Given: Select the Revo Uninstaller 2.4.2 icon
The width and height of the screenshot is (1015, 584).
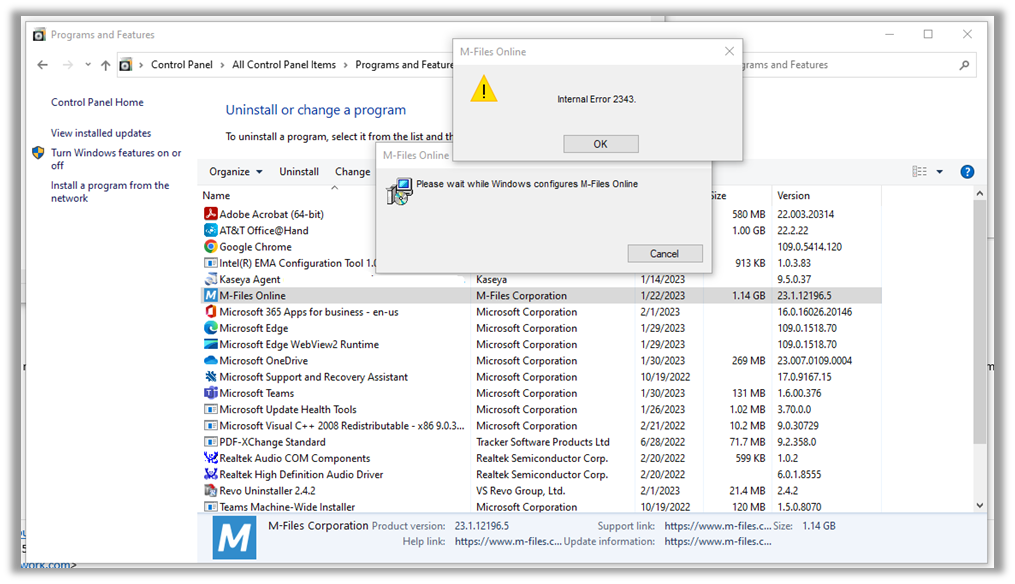Looking at the screenshot, I should (210, 491).
